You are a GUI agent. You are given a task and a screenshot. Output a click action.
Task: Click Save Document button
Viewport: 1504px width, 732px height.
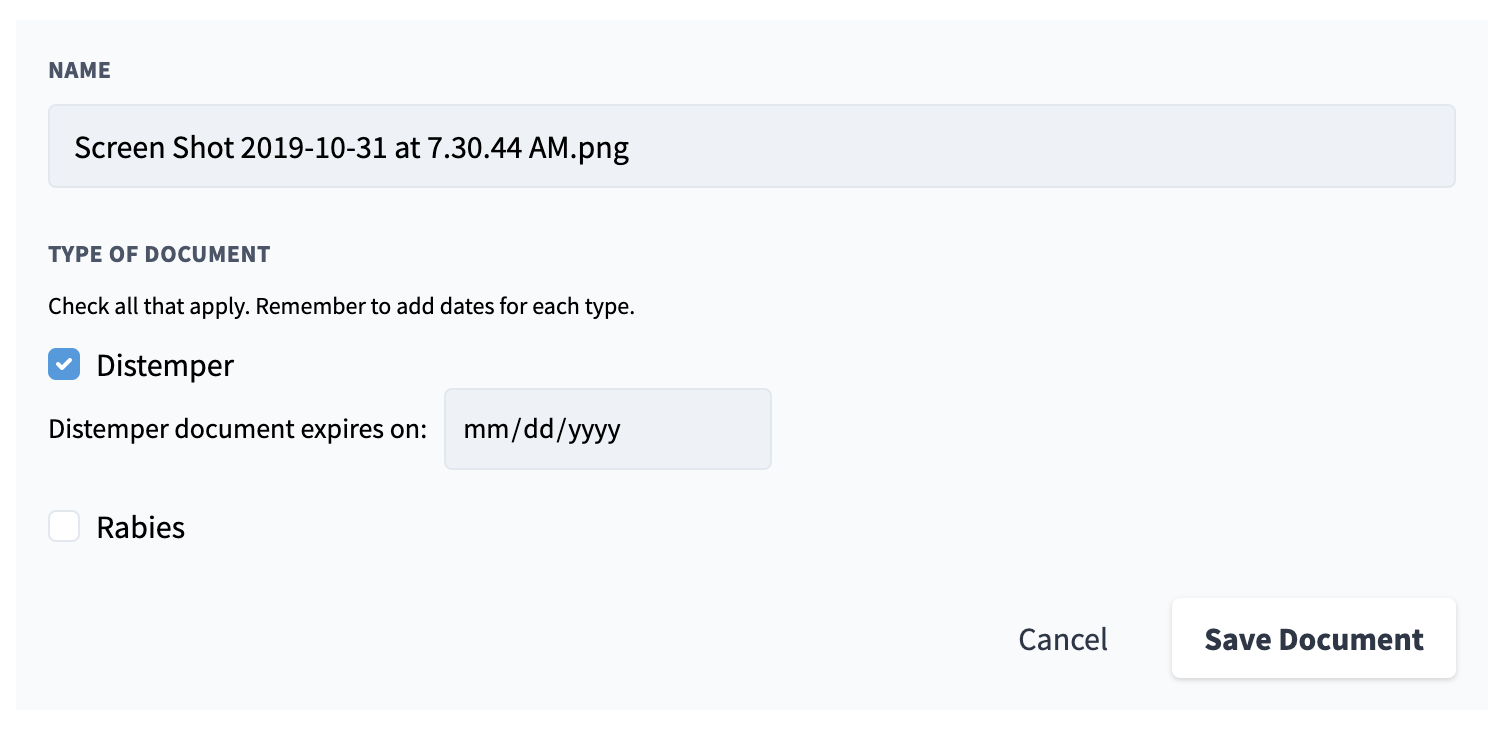coord(1313,639)
